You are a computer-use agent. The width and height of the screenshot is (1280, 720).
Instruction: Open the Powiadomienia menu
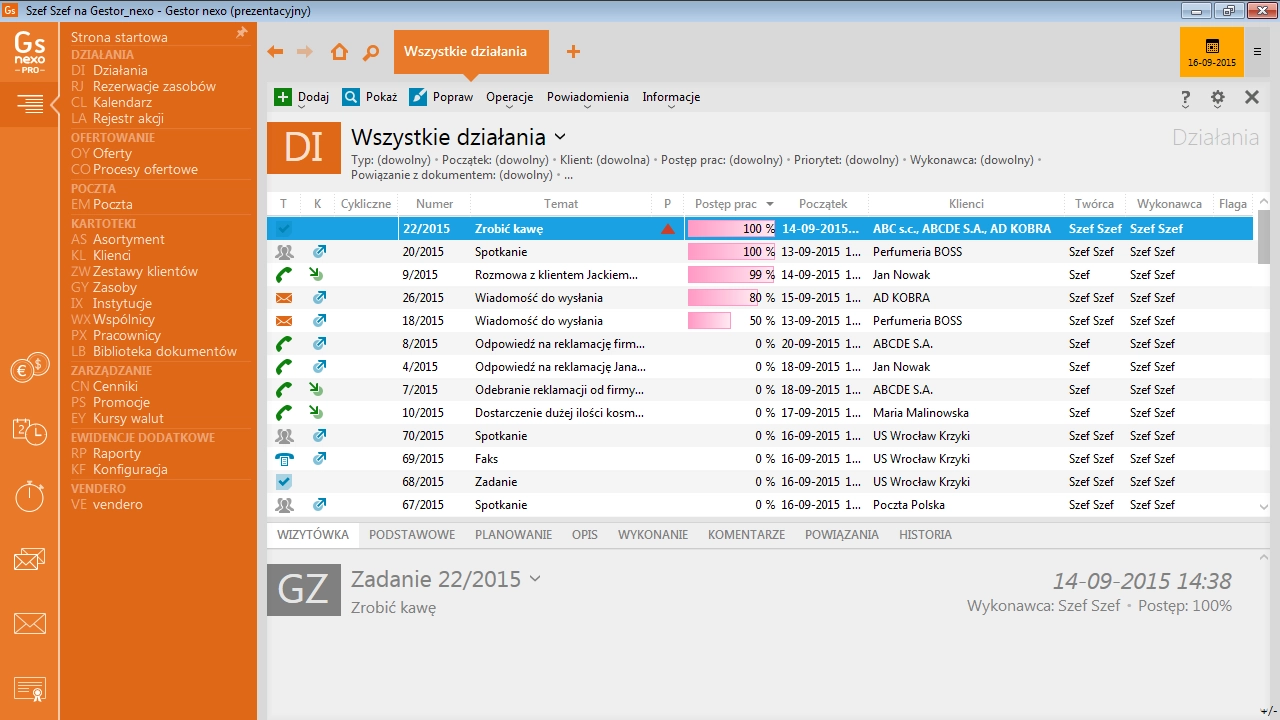[585, 97]
